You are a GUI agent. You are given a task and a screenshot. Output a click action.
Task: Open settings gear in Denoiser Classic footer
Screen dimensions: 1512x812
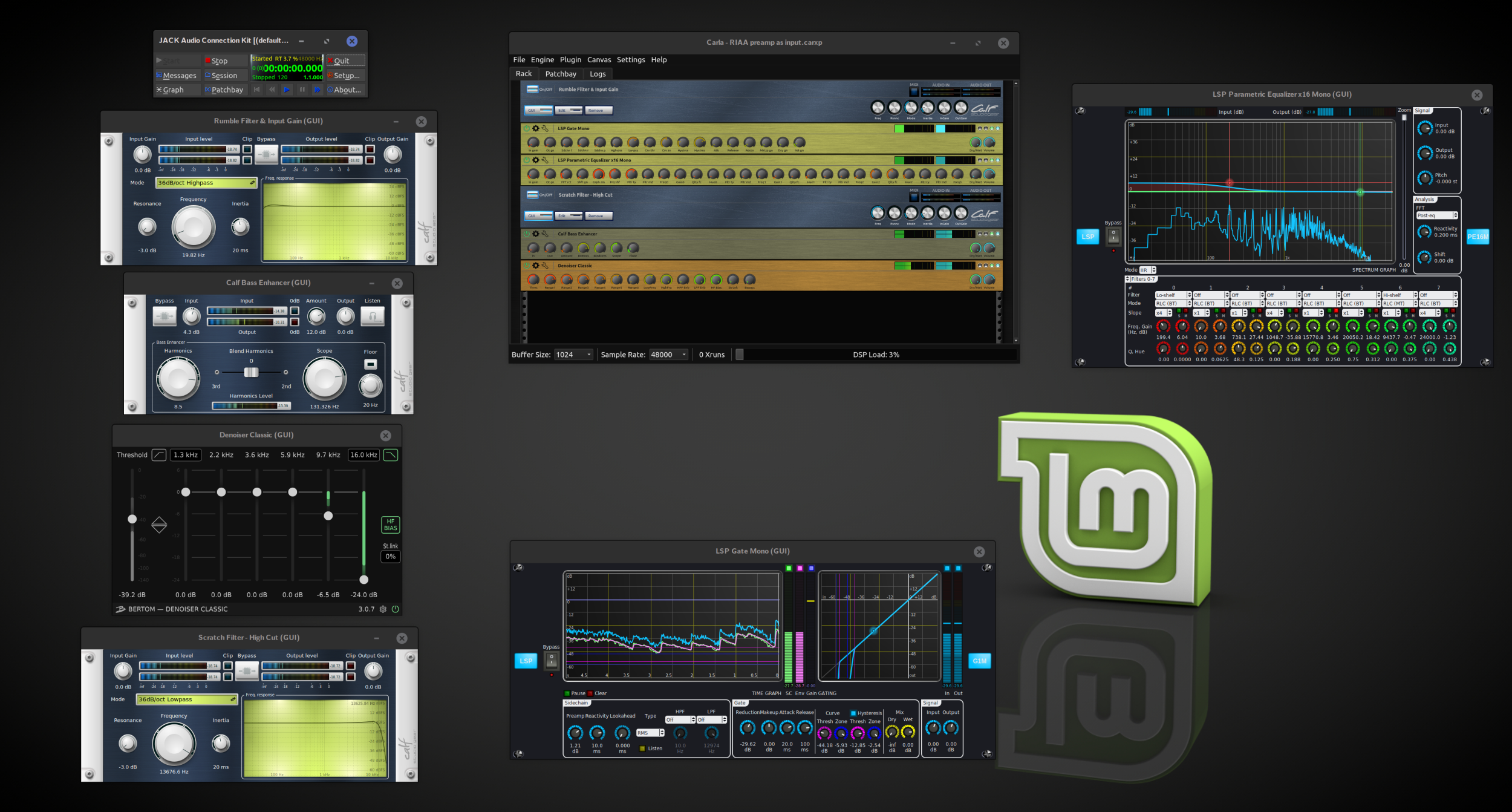(383, 609)
